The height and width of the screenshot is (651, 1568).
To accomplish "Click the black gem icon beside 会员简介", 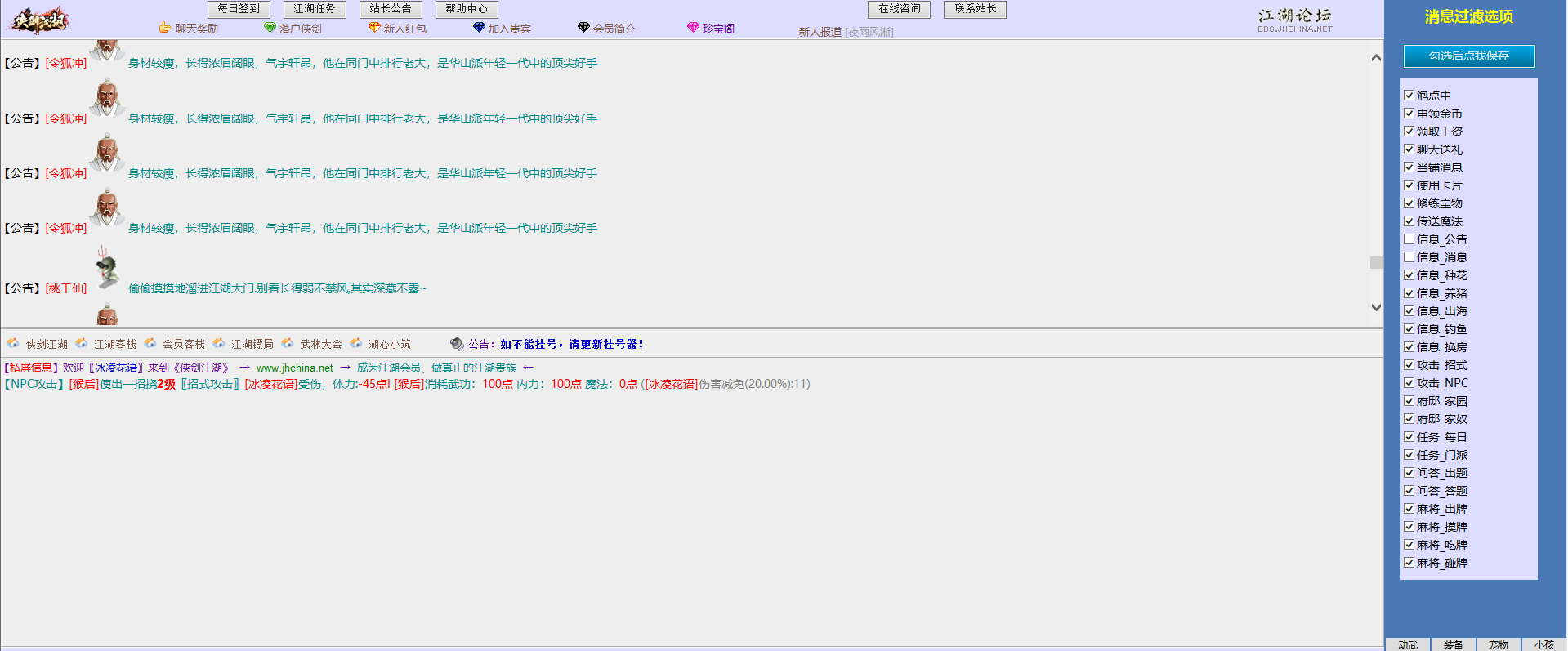I will click(x=583, y=28).
